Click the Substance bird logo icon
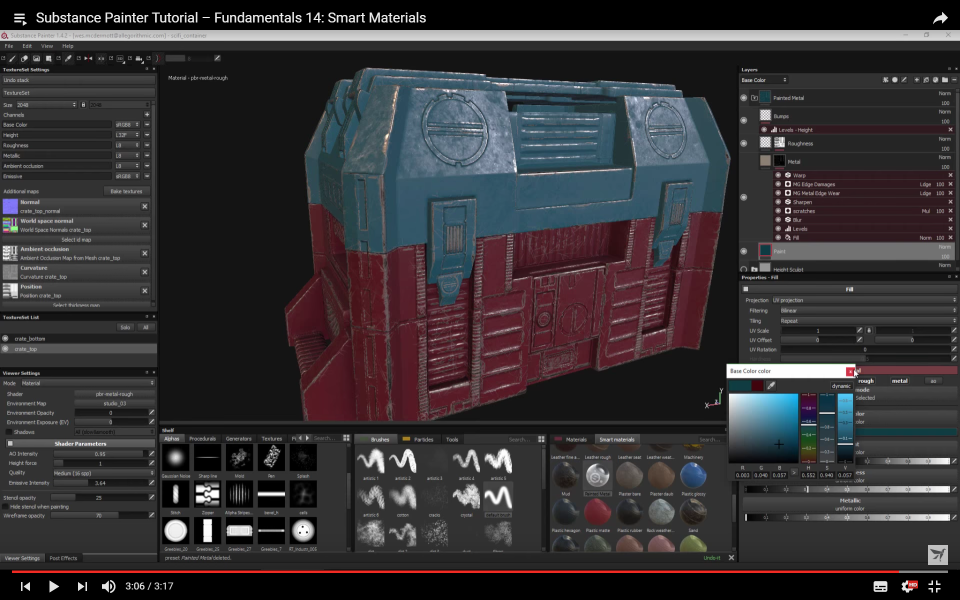The width and height of the screenshot is (960, 600). tap(937, 555)
